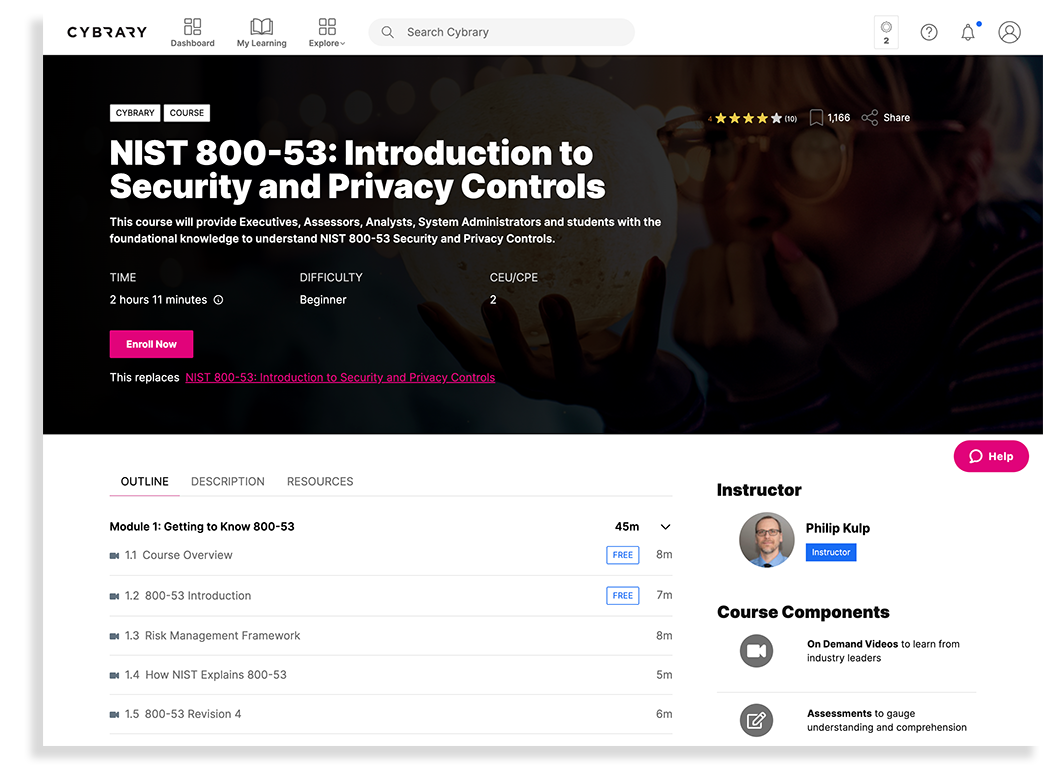Click the FREE badge on Course Overview

(622, 555)
